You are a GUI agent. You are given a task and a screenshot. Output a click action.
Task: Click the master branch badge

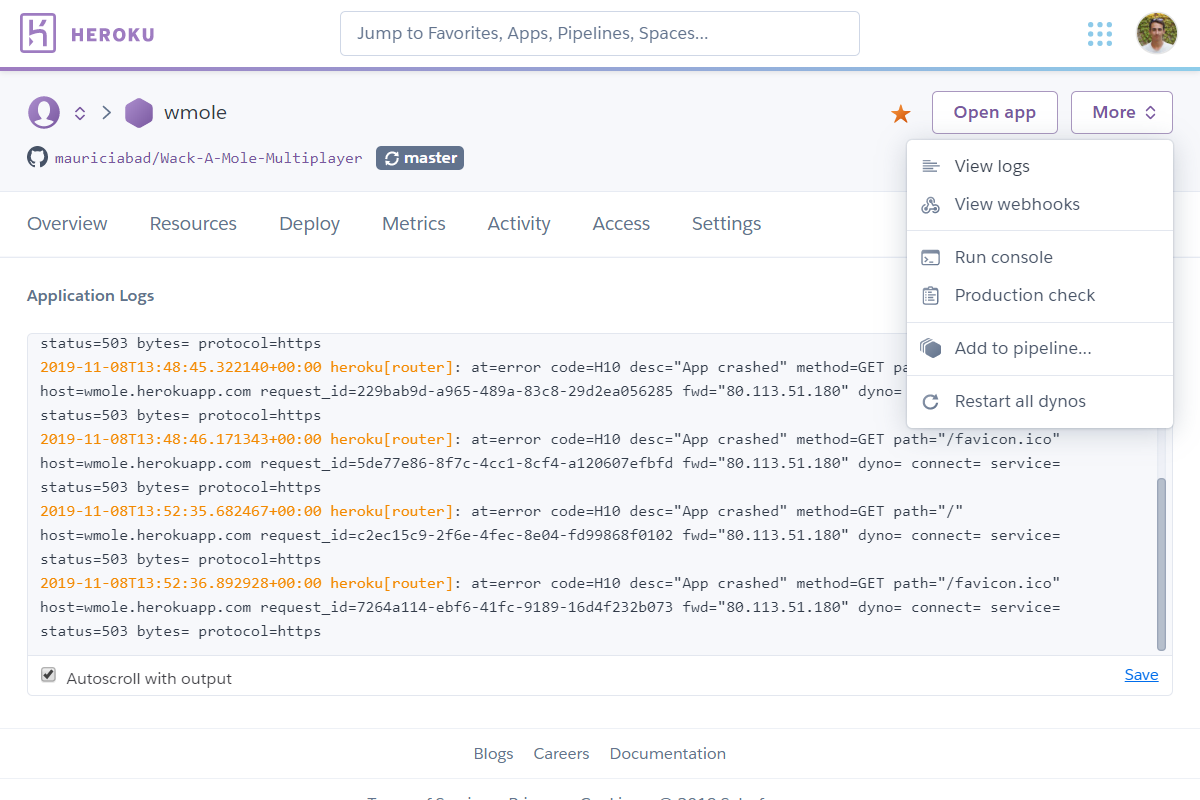click(420, 158)
